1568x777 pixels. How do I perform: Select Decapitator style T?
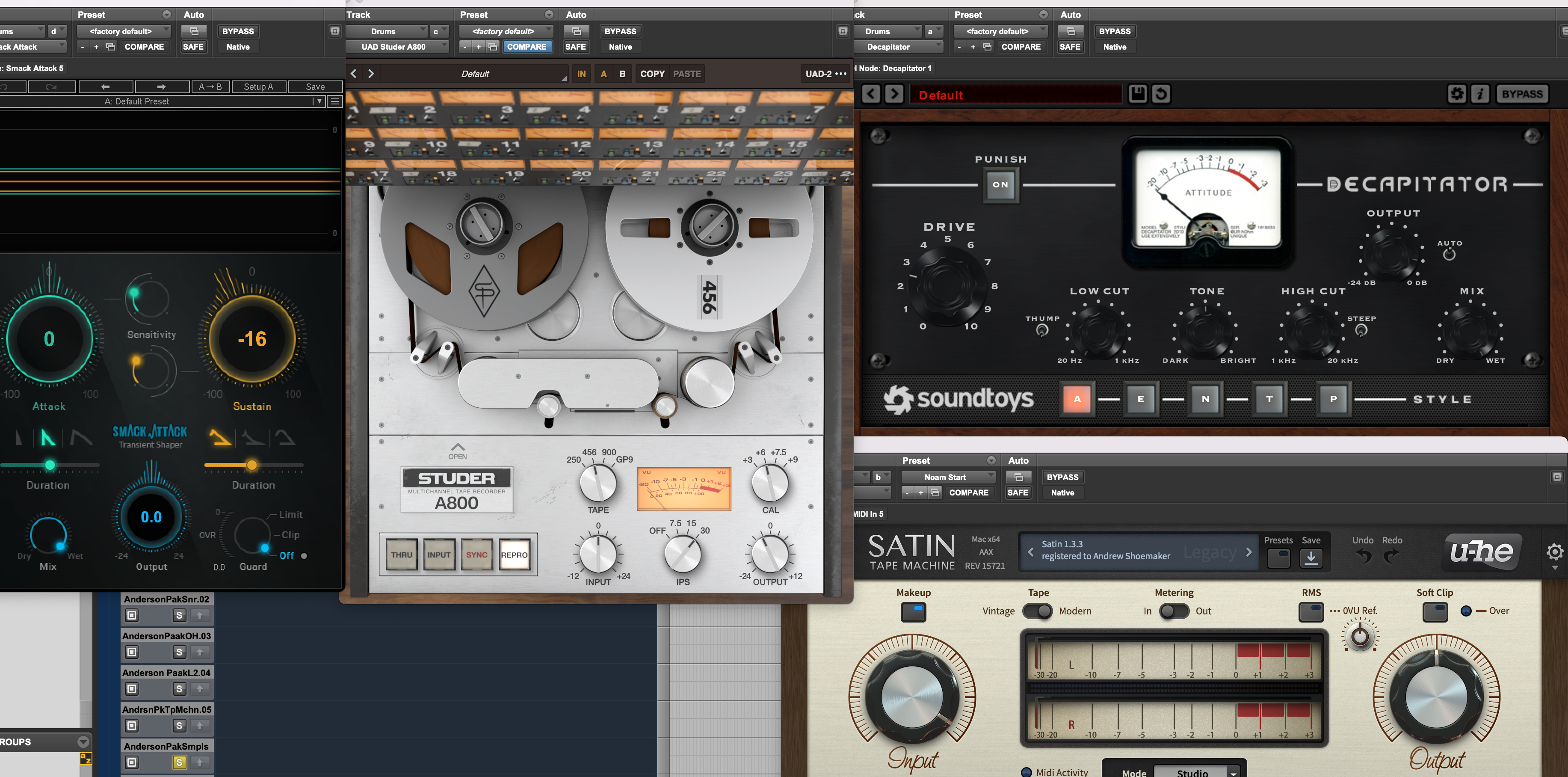click(1269, 399)
